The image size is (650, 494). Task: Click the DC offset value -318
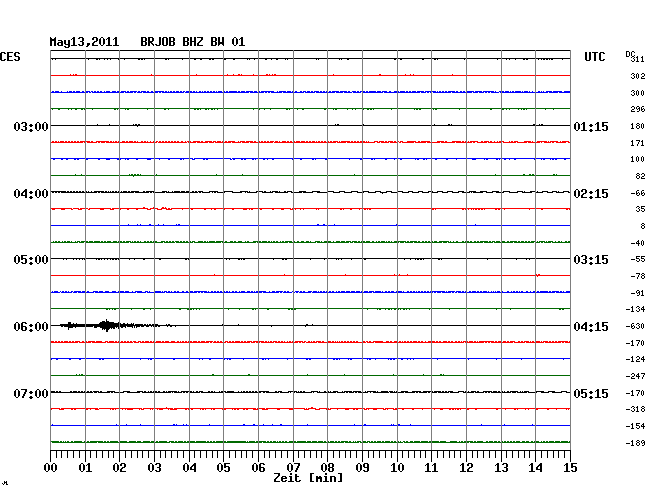635,409
